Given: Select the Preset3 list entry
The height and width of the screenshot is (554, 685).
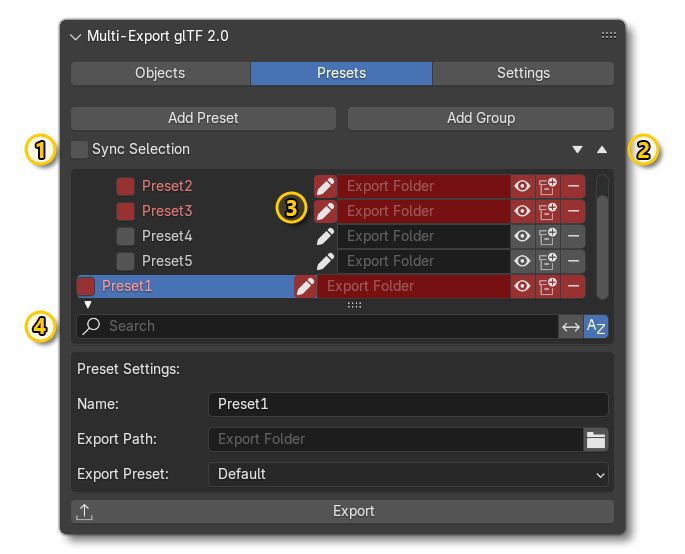Looking at the screenshot, I should coord(167,211).
